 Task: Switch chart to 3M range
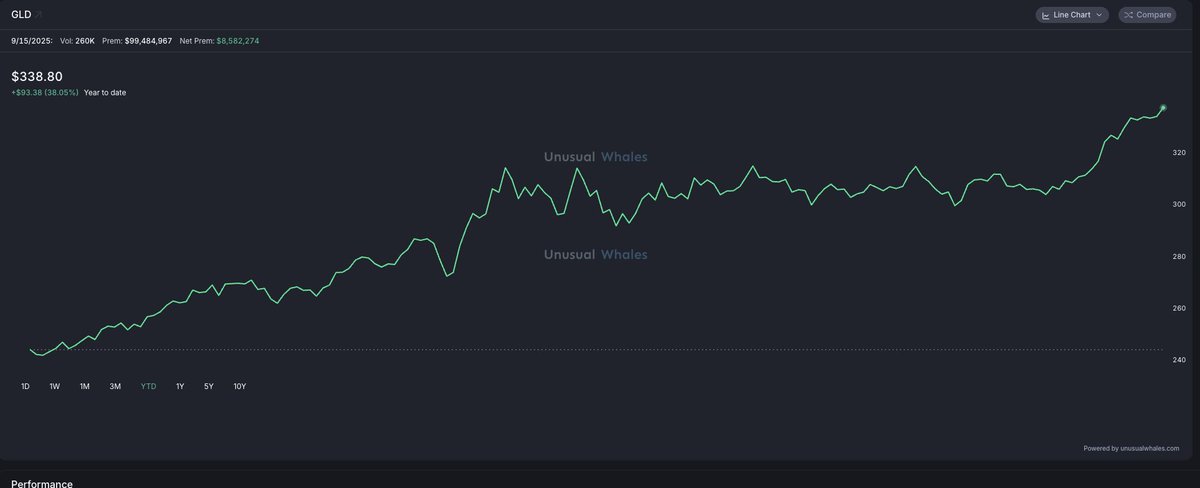tap(115, 386)
